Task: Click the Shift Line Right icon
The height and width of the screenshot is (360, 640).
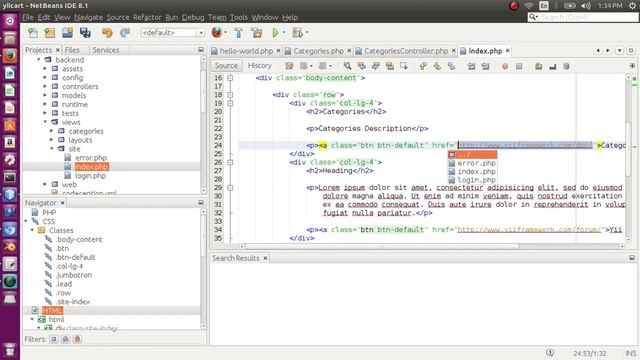Action: tap(485, 66)
